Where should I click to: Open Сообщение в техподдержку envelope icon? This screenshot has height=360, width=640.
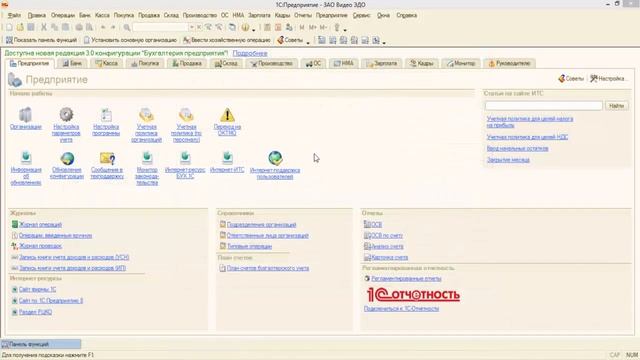tap(107, 158)
